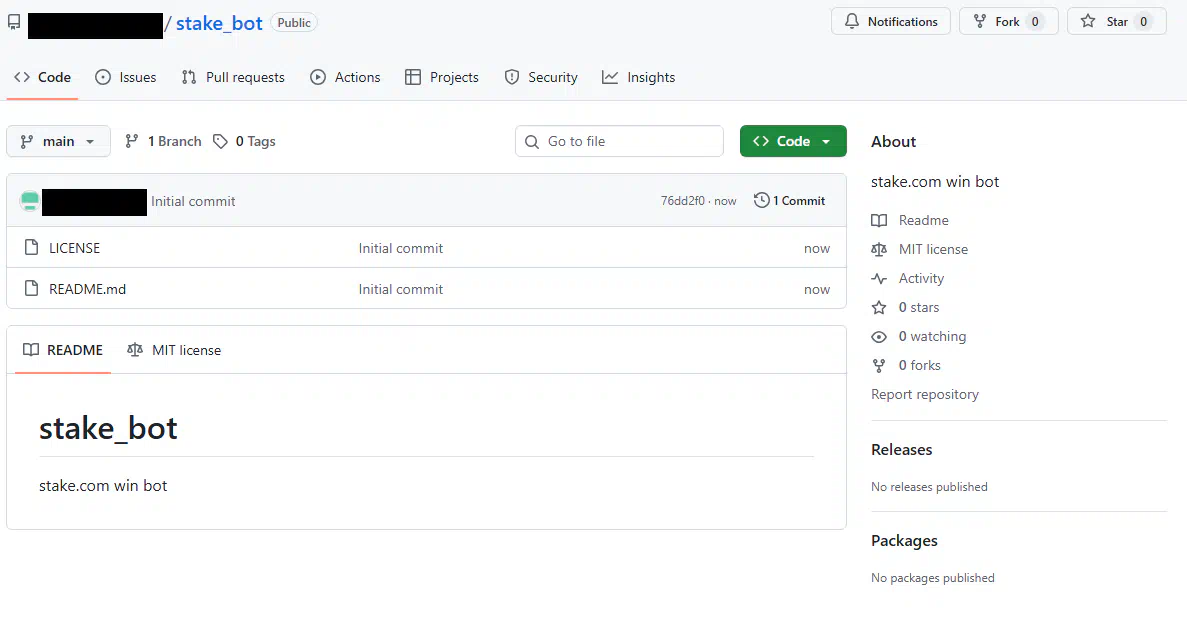
Task: Click the eye icon beside 0 watching
Action: 879,337
